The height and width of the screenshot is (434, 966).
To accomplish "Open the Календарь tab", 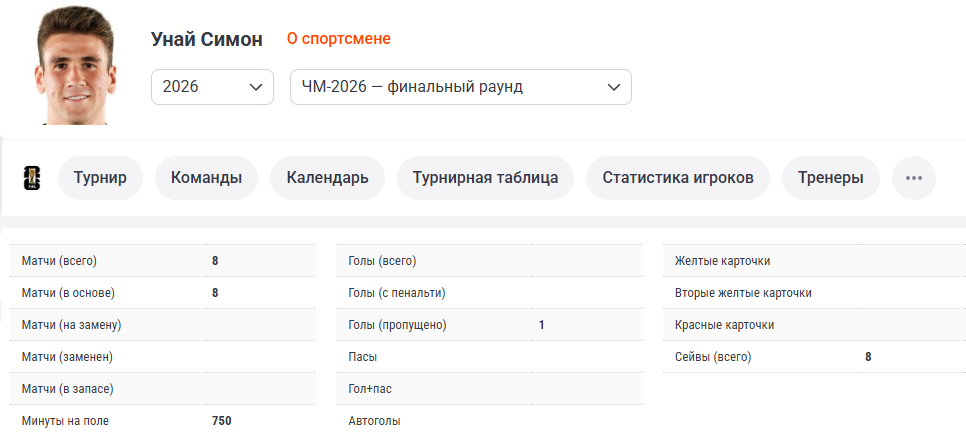I will (327, 178).
